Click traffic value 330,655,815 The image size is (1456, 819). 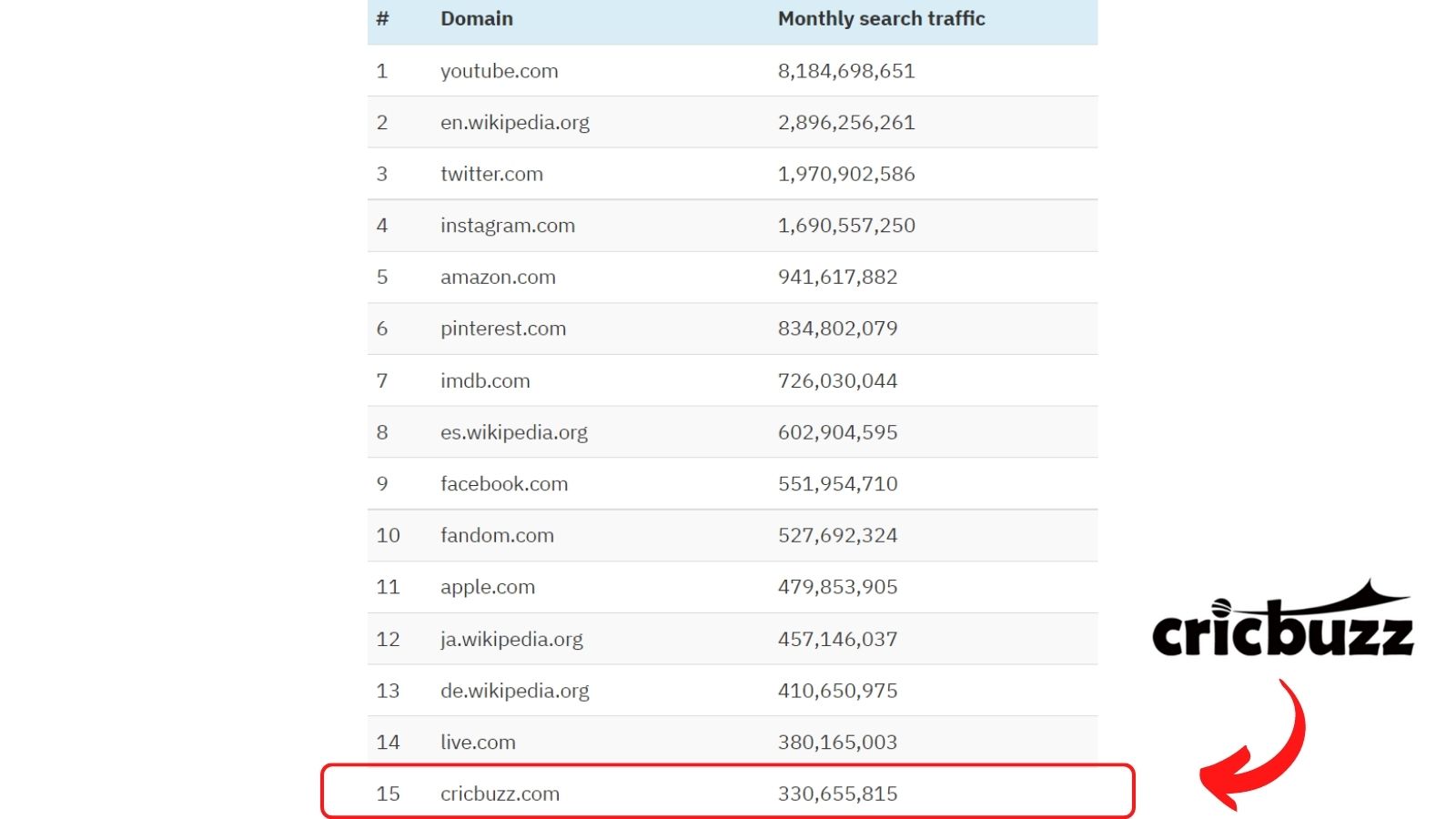coord(837,794)
